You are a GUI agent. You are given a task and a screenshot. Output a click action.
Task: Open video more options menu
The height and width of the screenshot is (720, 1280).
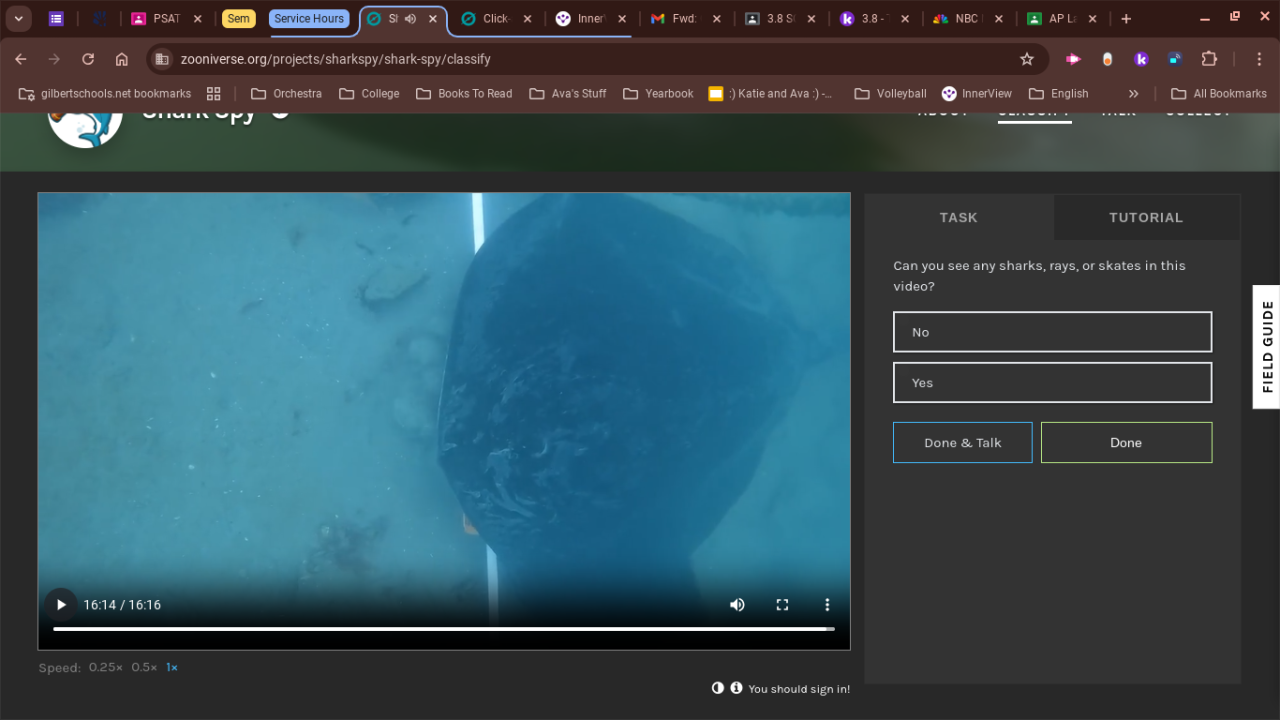tap(827, 604)
